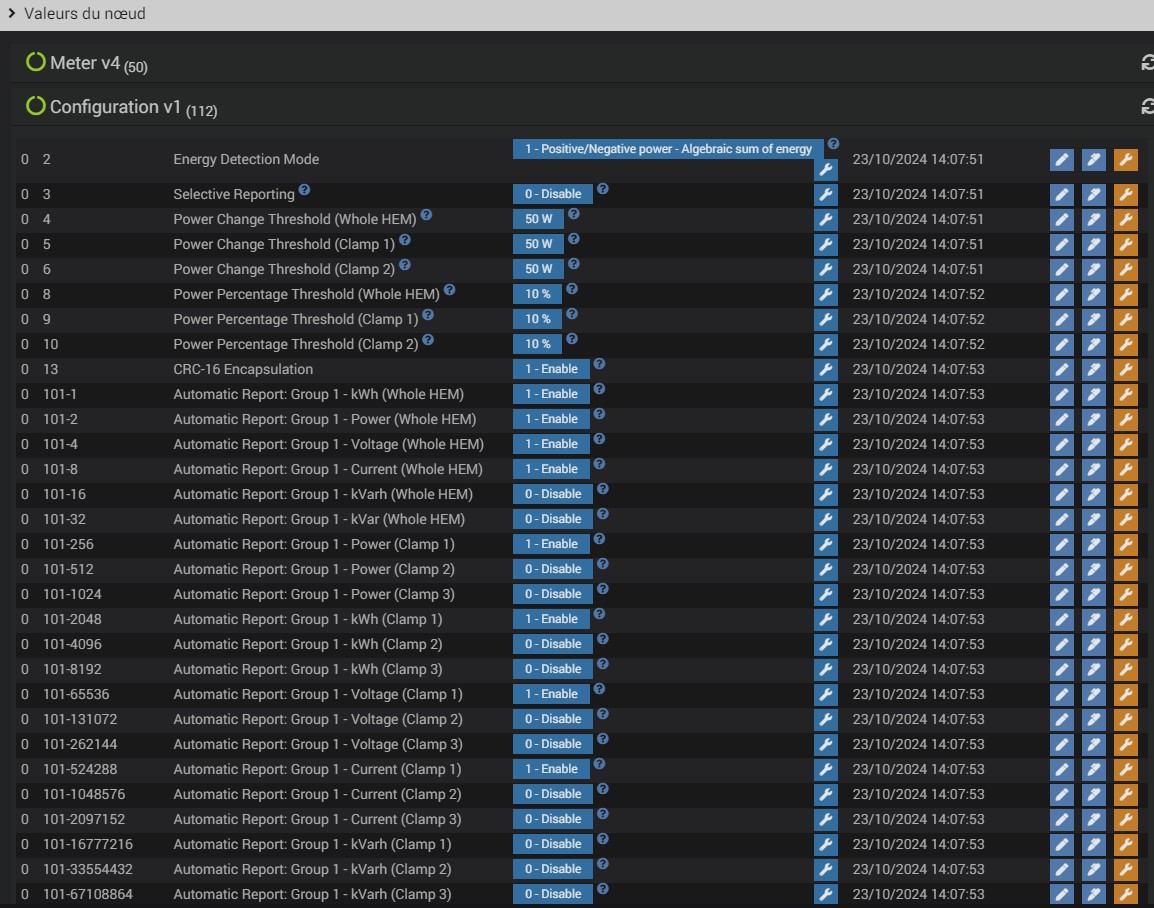The height and width of the screenshot is (908, 1154).
Task: Collapse the Configuration v1 section header
Action: pyautogui.click(x=118, y=107)
